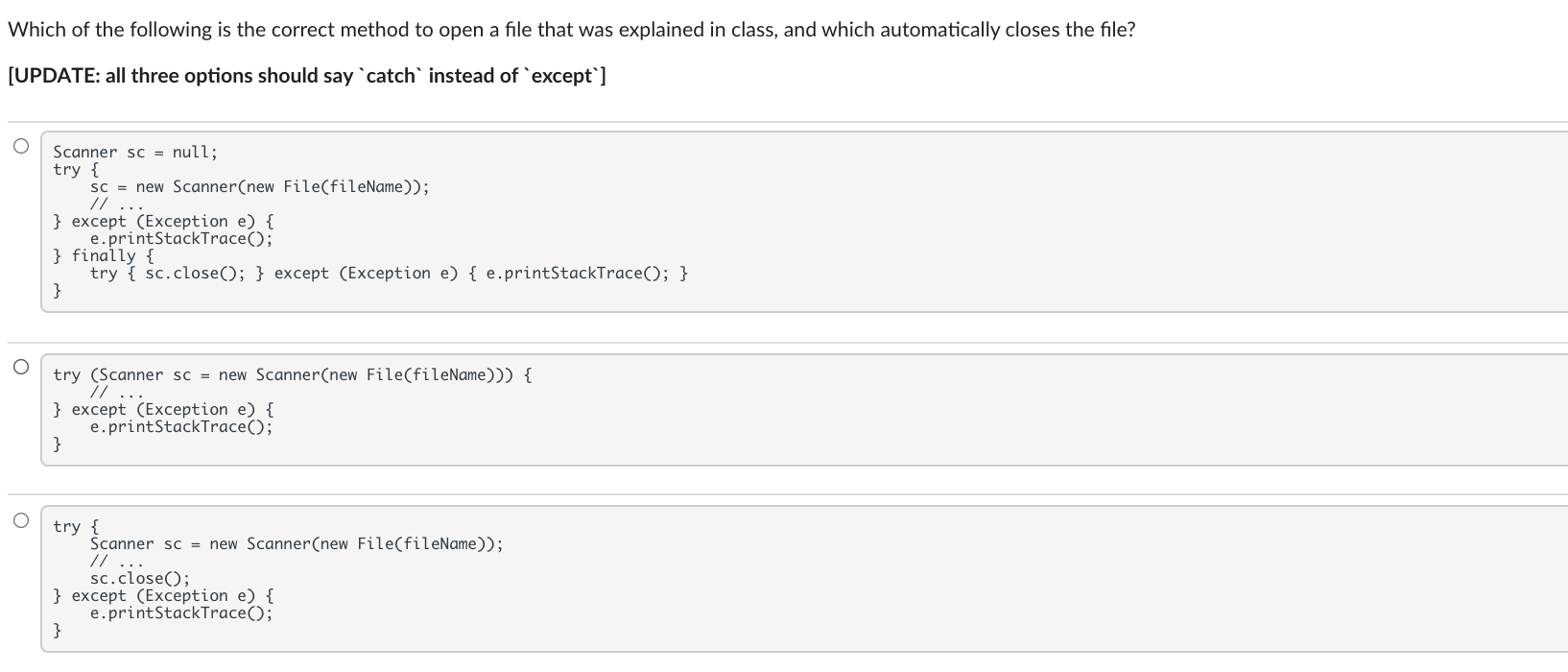Click the "Scanner sc = null;" code line
1568x672 pixels.
click(135, 152)
